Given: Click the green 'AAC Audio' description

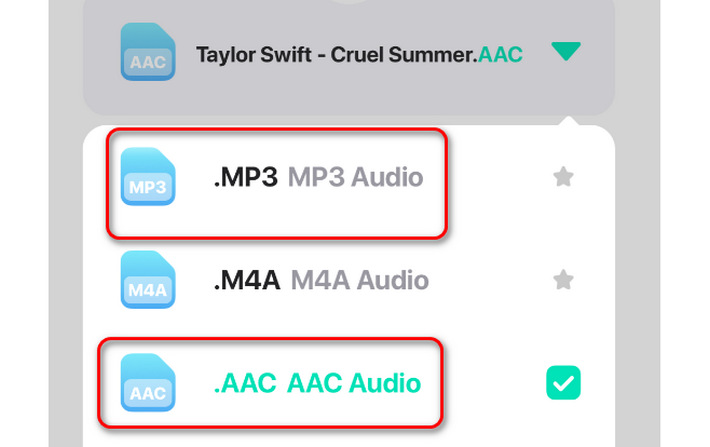Looking at the screenshot, I should [354, 383].
